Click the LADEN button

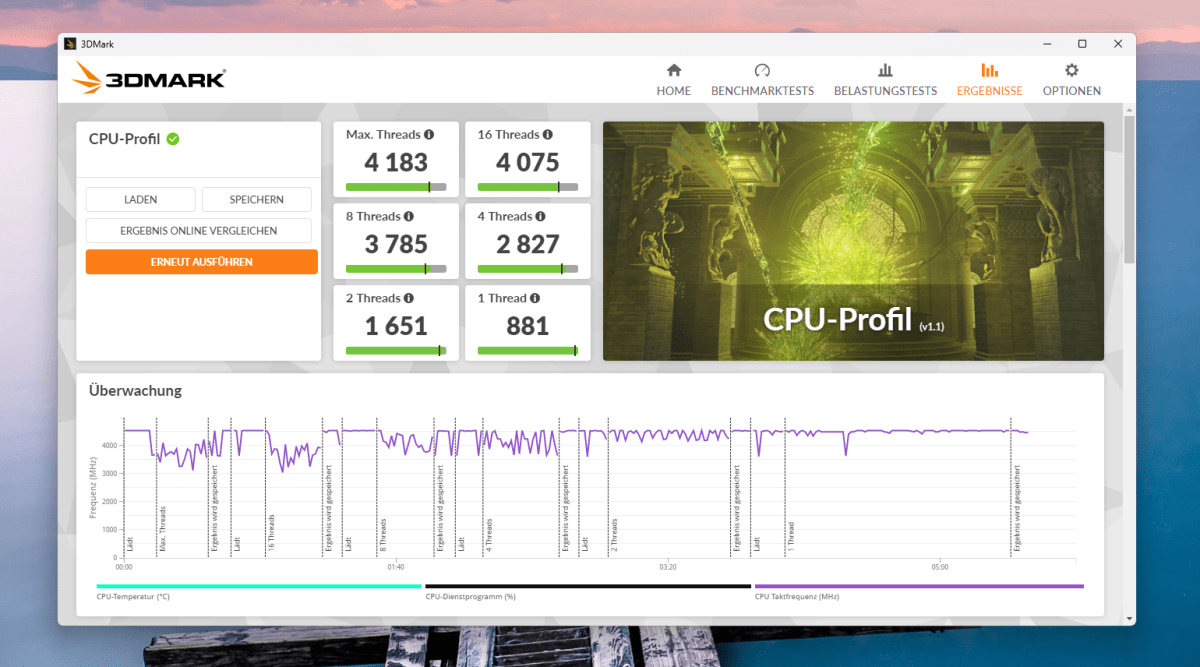click(140, 200)
